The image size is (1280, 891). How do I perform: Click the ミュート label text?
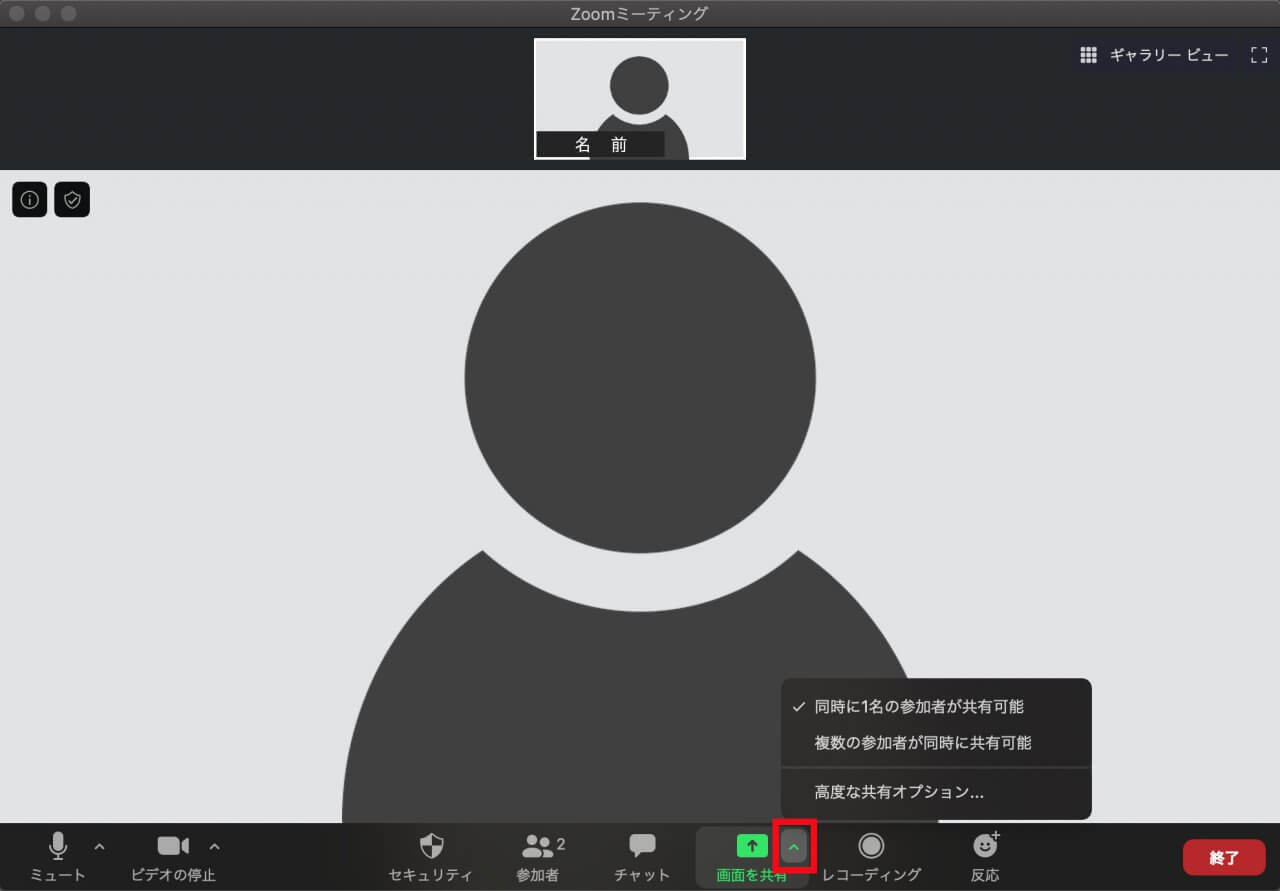tap(58, 875)
